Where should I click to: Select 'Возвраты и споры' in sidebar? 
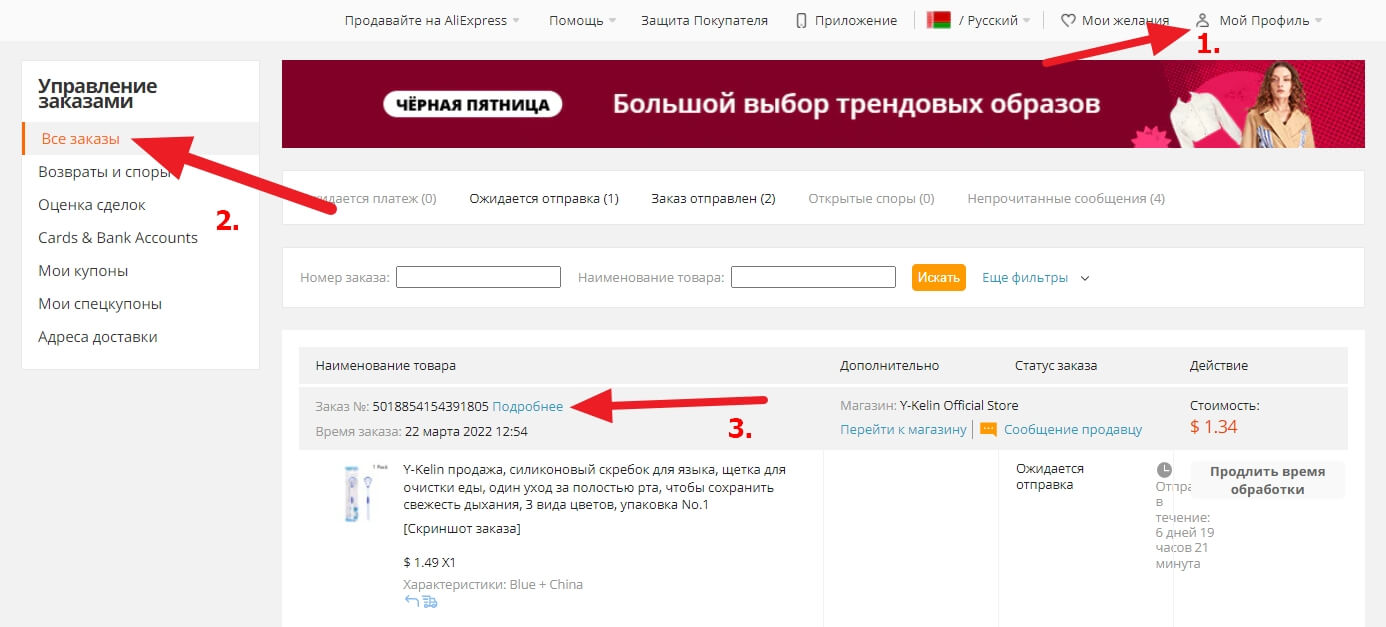click(103, 172)
